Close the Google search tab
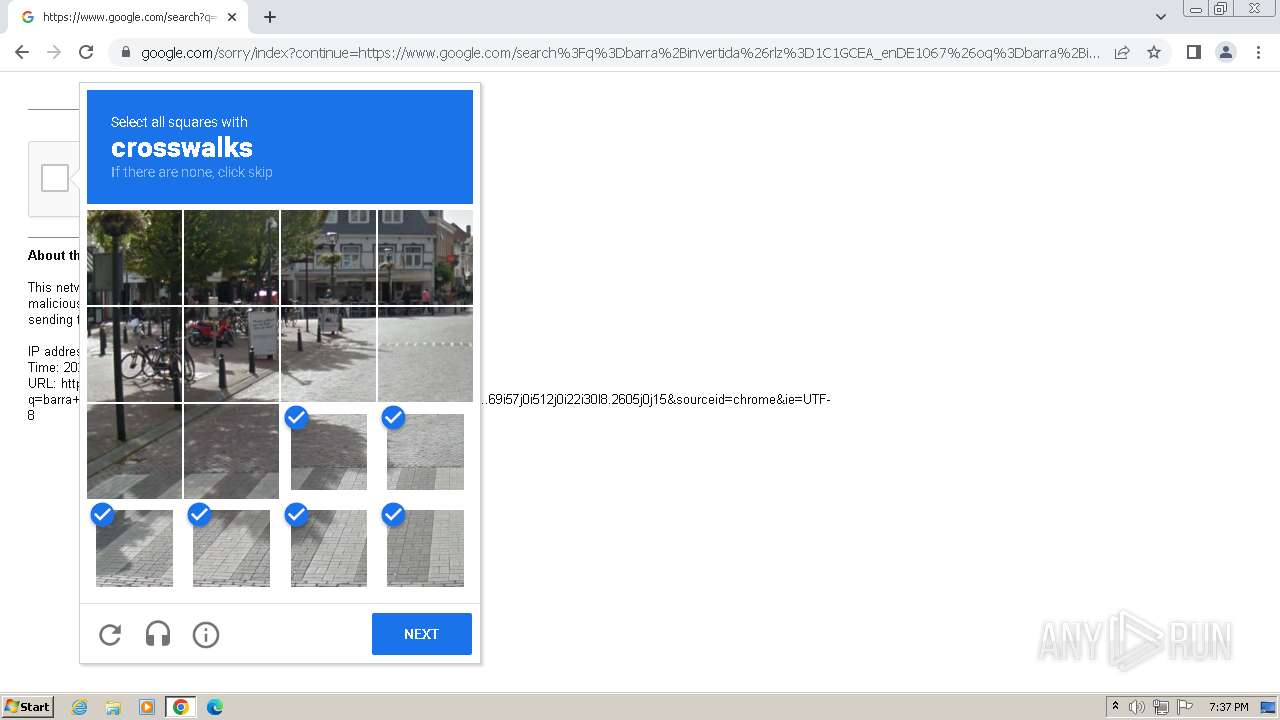This screenshot has height=720, width=1280. click(232, 17)
